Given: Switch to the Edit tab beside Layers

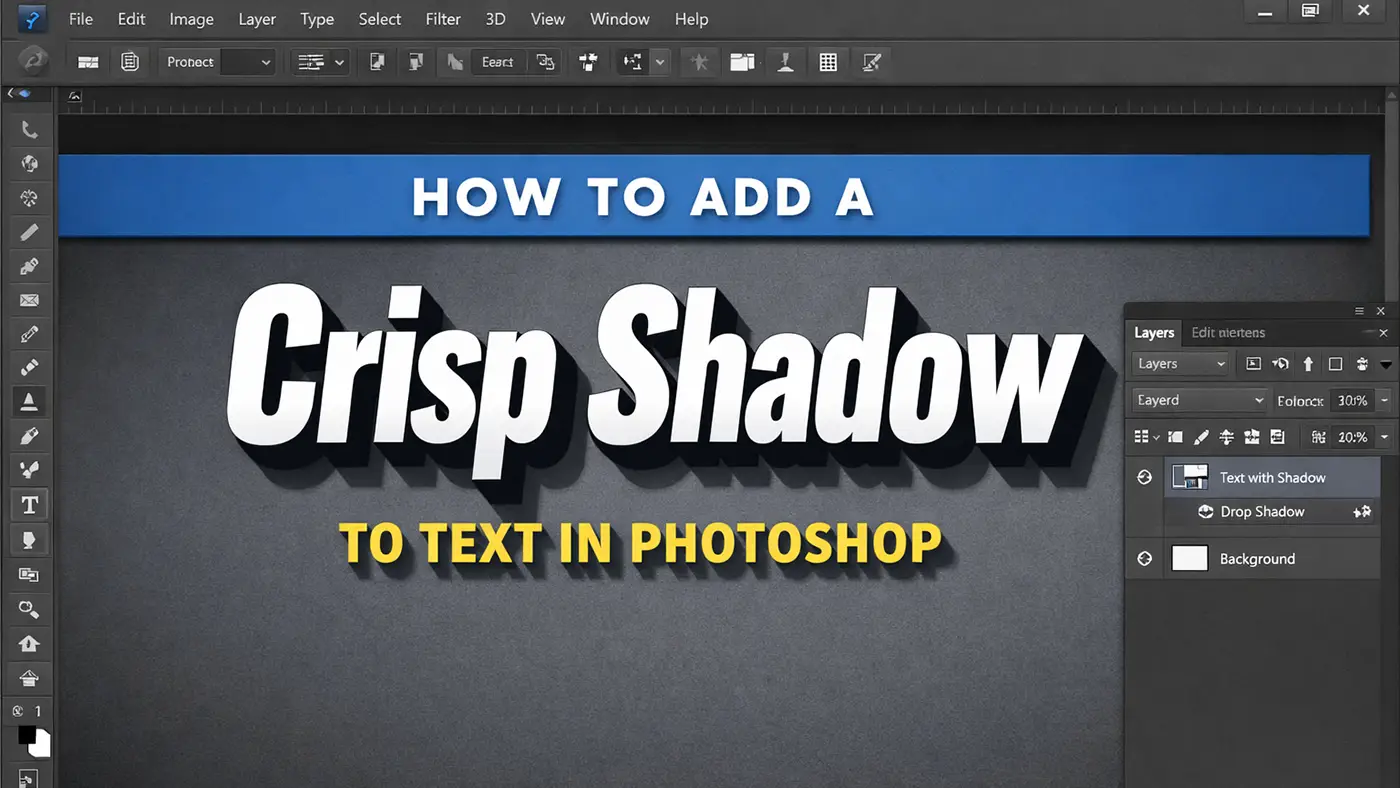Looking at the screenshot, I should pyautogui.click(x=1228, y=333).
